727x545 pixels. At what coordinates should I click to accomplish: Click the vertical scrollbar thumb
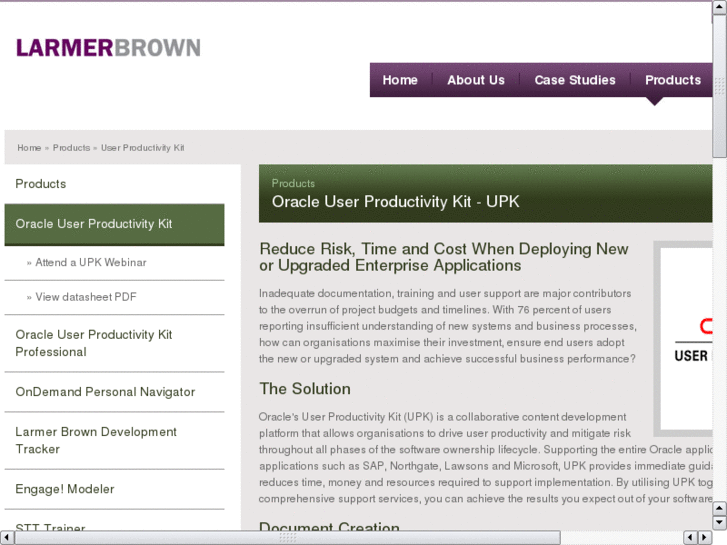tap(719, 85)
